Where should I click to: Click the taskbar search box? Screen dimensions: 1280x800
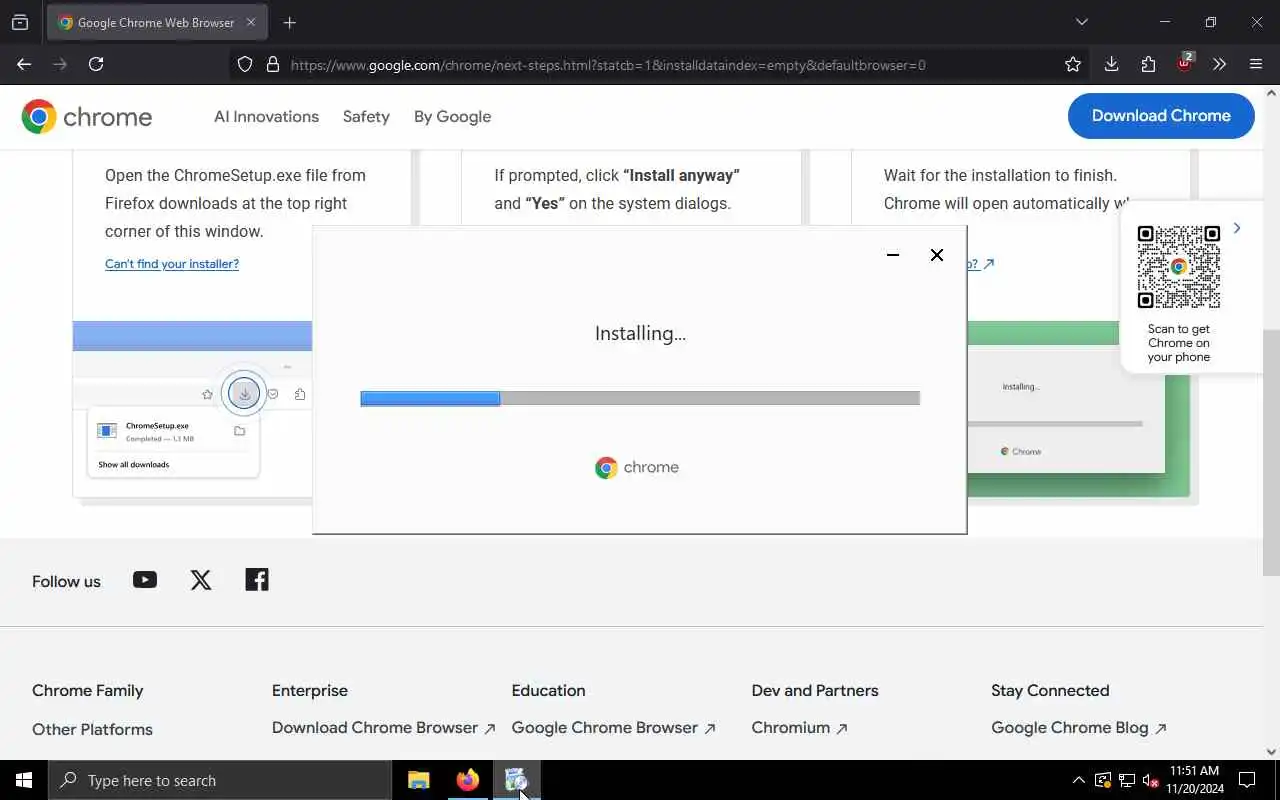point(220,780)
